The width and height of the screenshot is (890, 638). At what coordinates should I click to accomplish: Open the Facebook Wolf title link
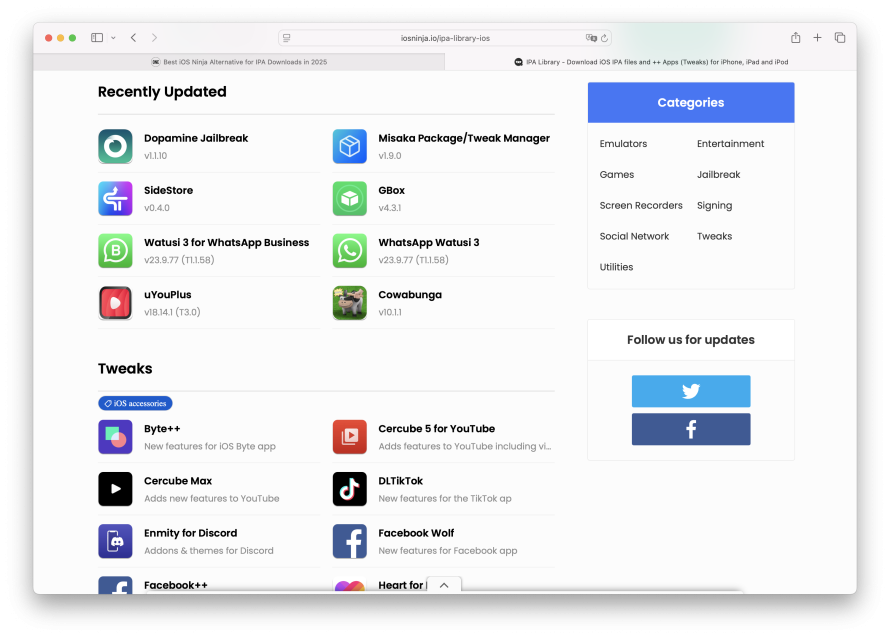pos(416,533)
